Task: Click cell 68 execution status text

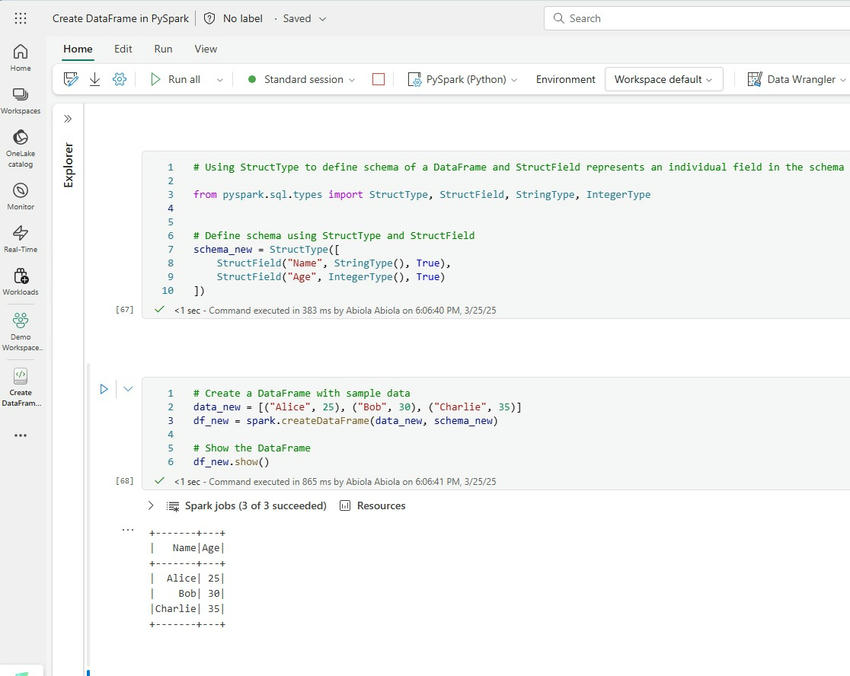Action: click(x=334, y=482)
